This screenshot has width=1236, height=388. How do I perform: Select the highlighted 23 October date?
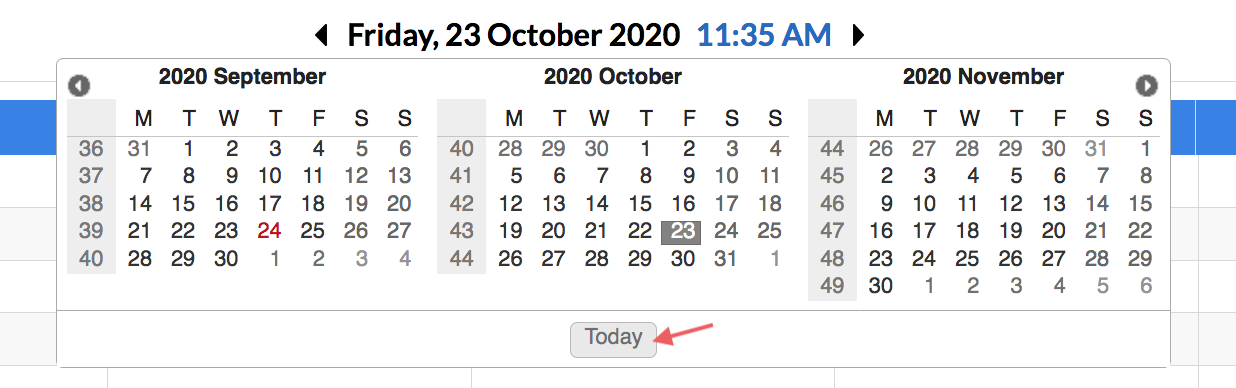683,232
